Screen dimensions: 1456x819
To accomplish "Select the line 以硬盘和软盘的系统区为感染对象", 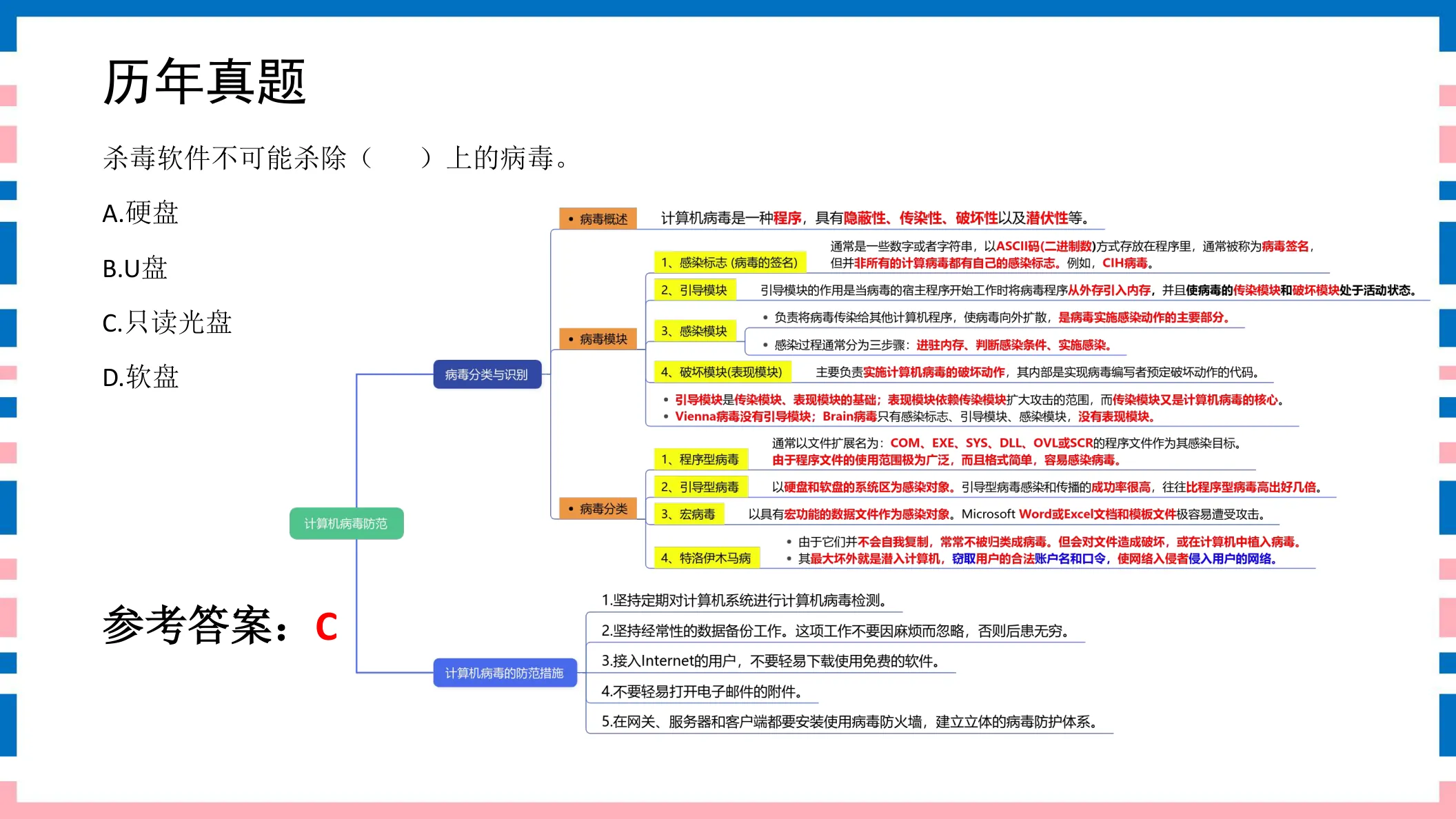I will pos(1049,487).
